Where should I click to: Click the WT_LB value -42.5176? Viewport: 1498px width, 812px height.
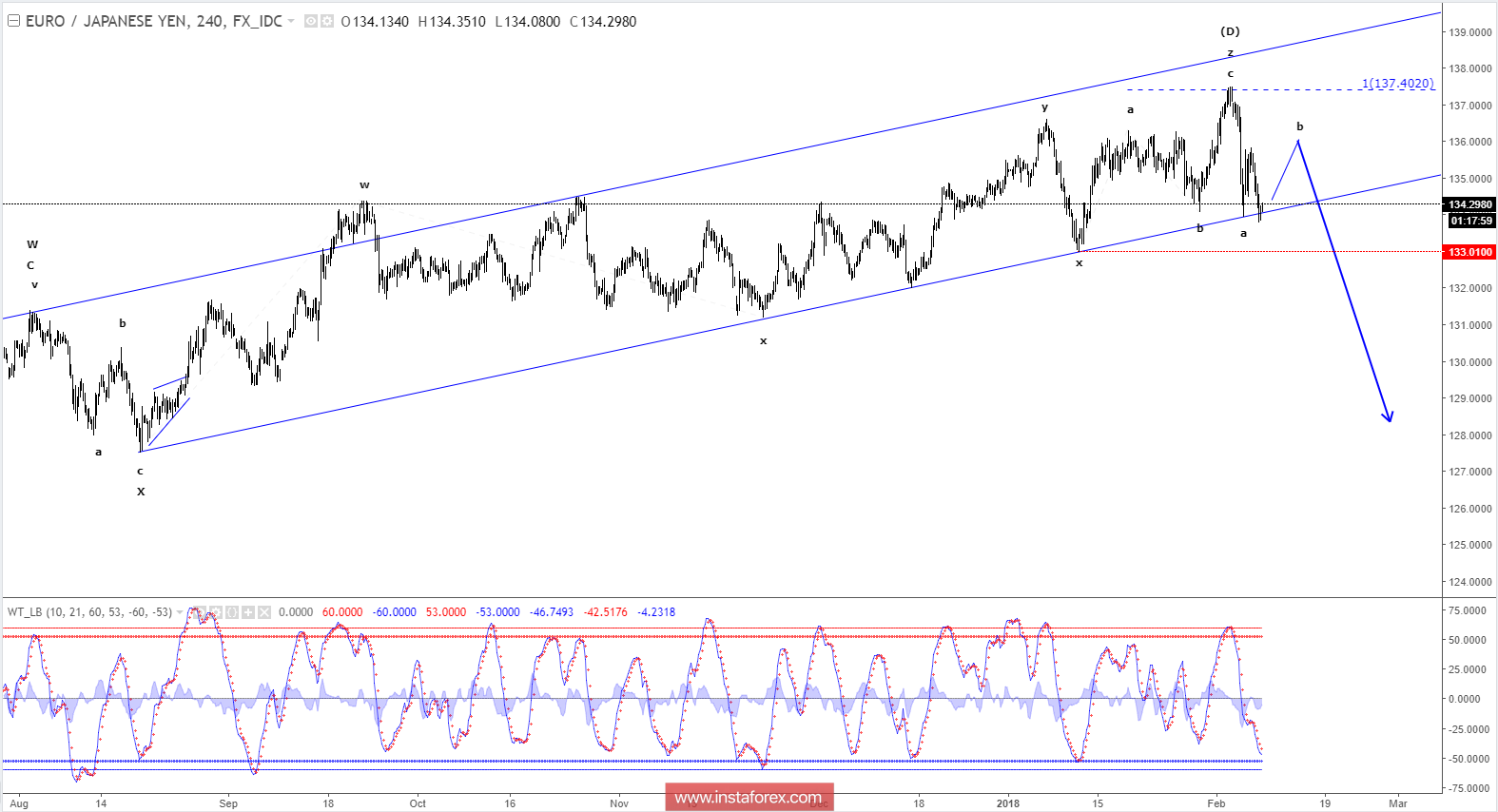pyautogui.click(x=605, y=612)
